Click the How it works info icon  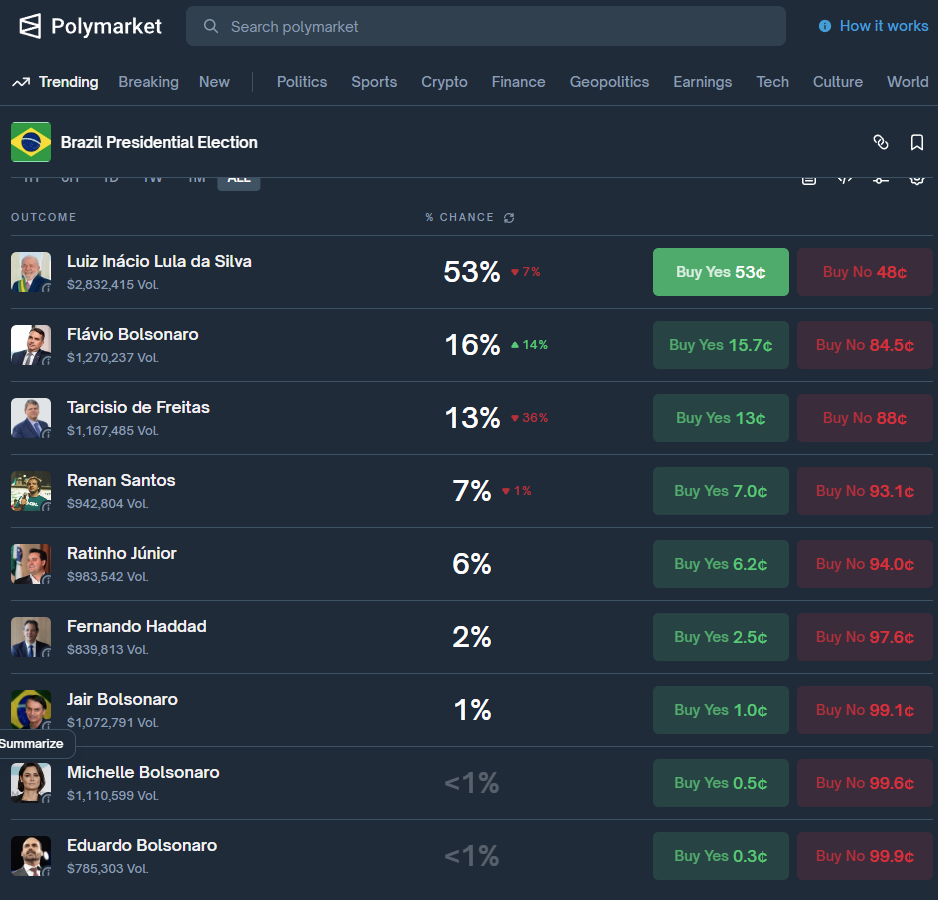[x=825, y=26]
